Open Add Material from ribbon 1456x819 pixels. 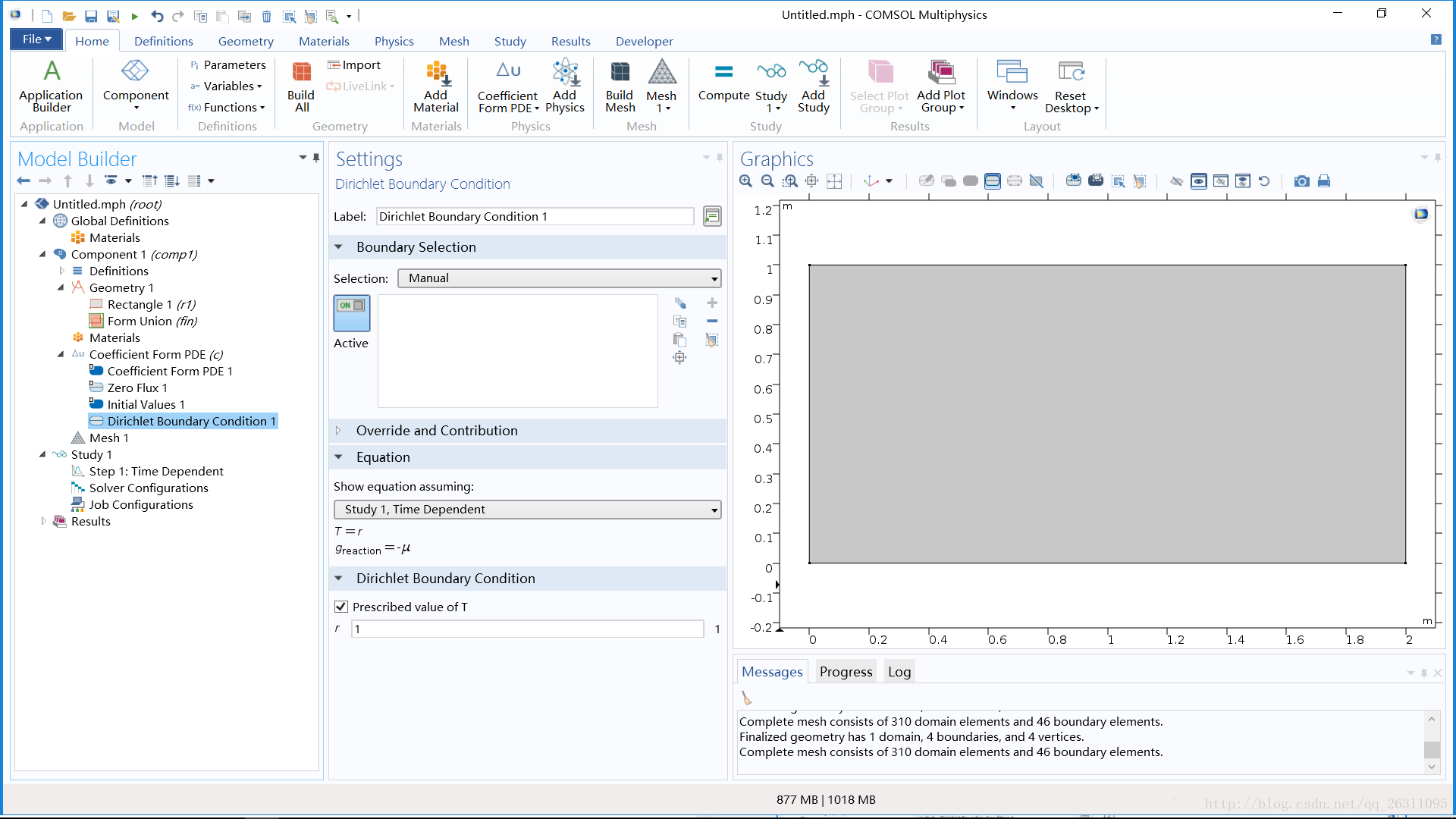click(436, 86)
